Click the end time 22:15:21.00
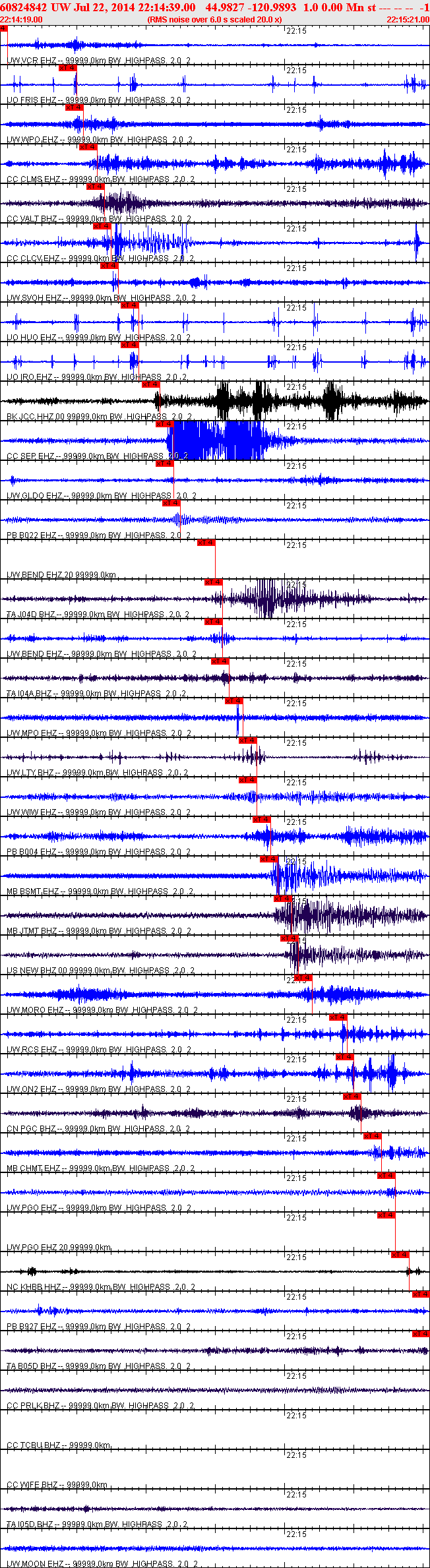Viewport: 430px width, 1568px height. pyautogui.click(x=408, y=20)
